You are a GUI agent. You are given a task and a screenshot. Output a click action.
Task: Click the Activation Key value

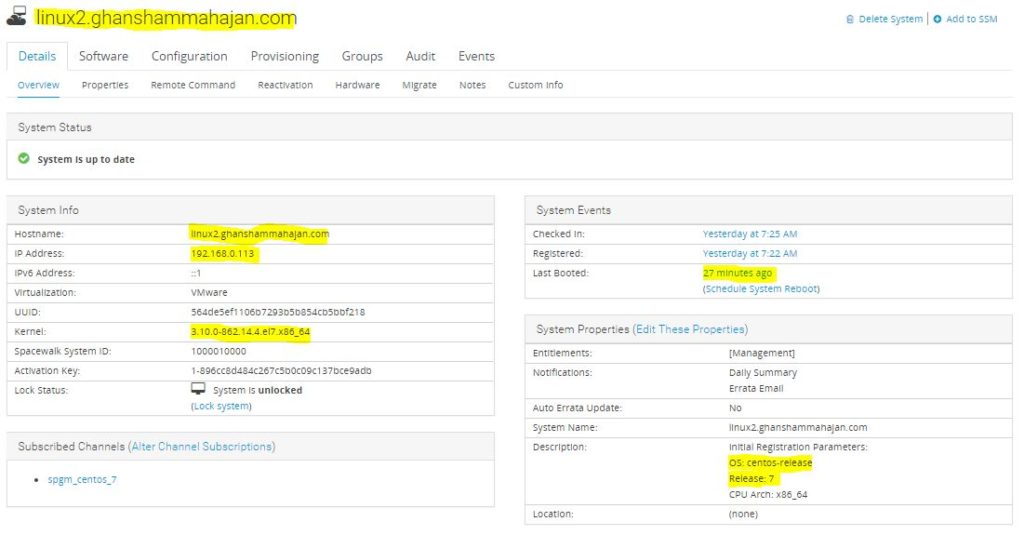[281, 371]
